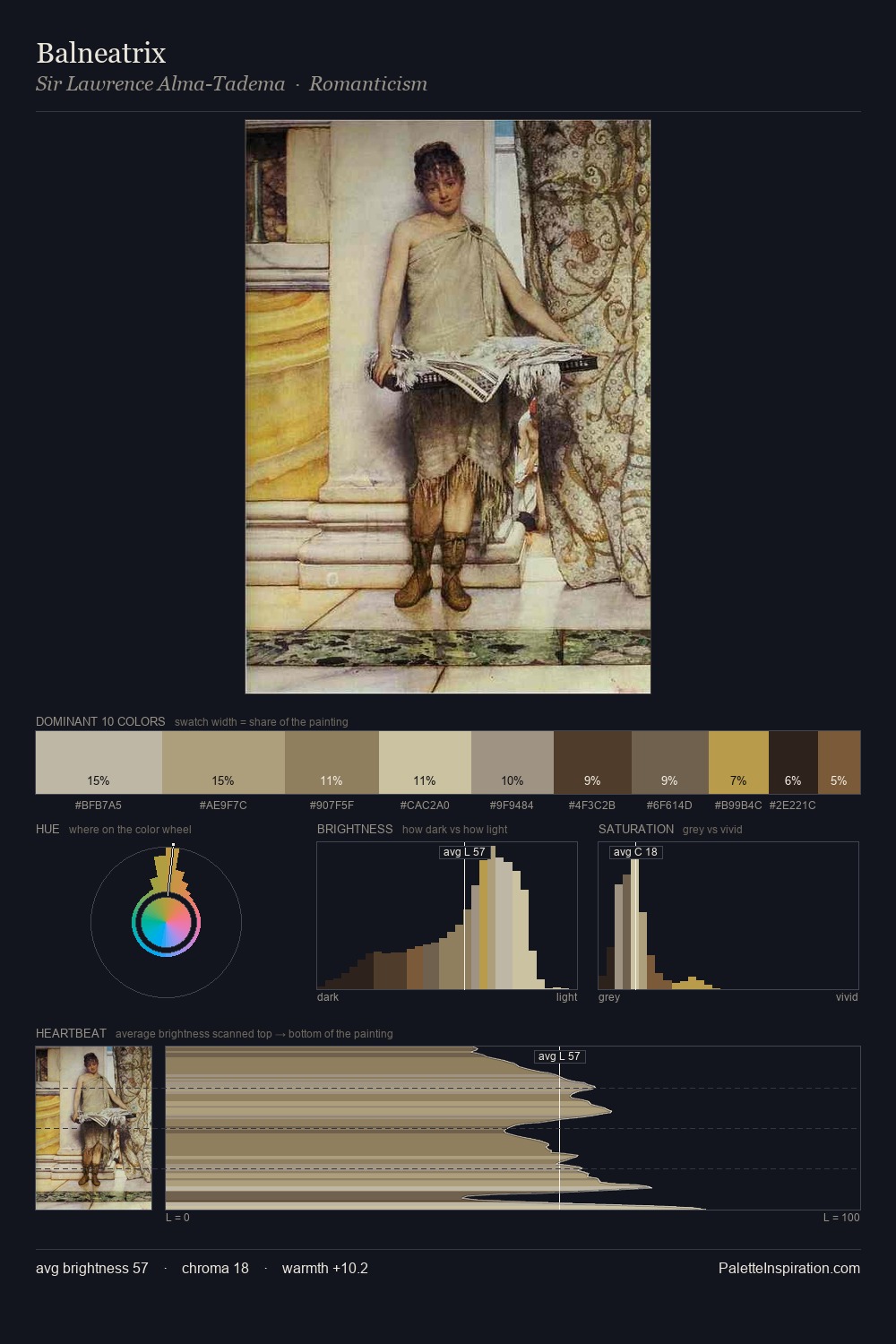
Task: Click the SATURATION section heading
Action: click(636, 829)
